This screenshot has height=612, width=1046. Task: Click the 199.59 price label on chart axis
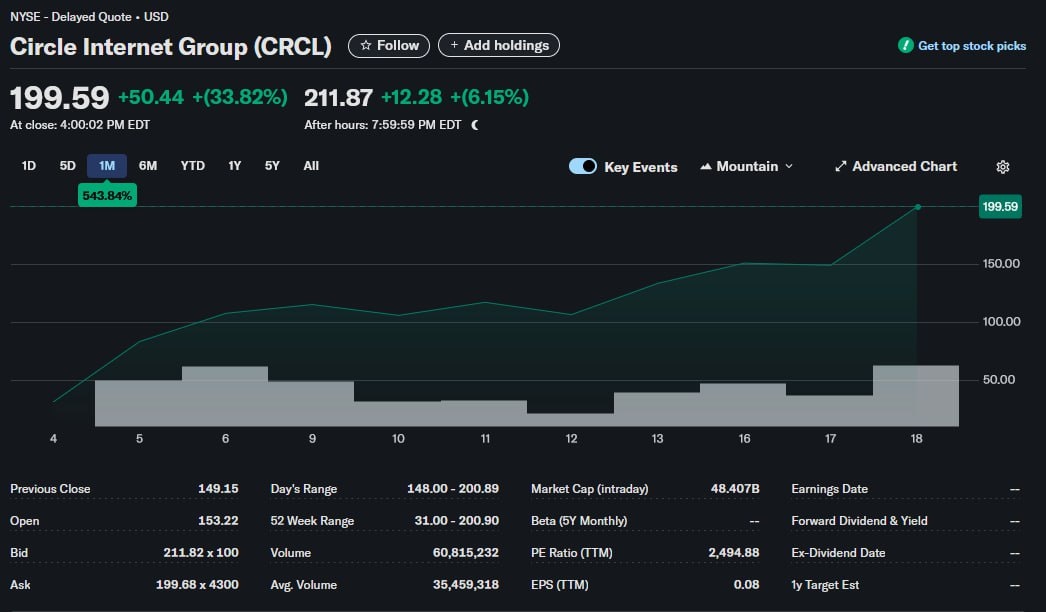(x=1000, y=206)
